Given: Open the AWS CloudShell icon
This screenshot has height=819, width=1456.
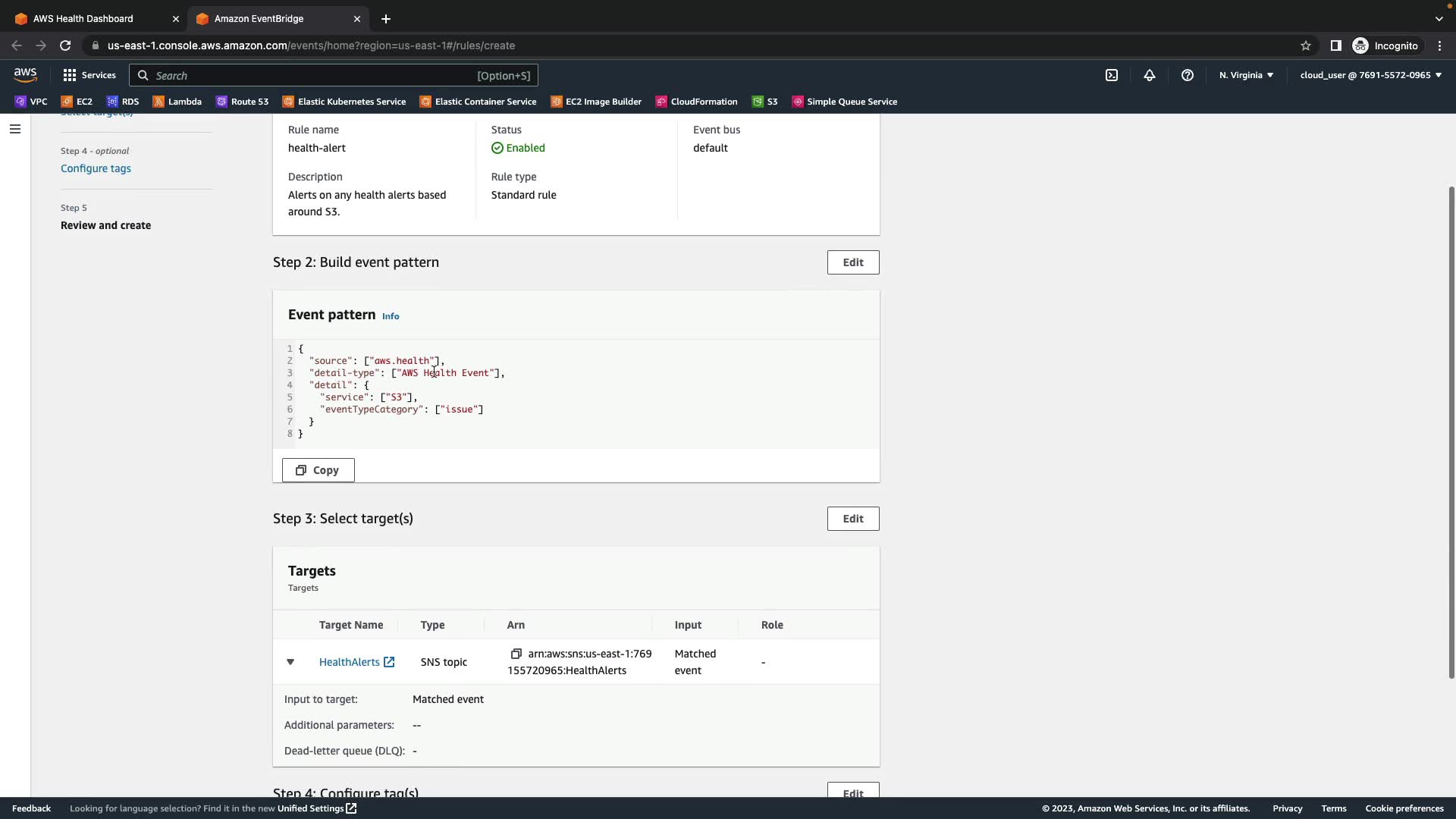Looking at the screenshot, I should pos(1111,75).
